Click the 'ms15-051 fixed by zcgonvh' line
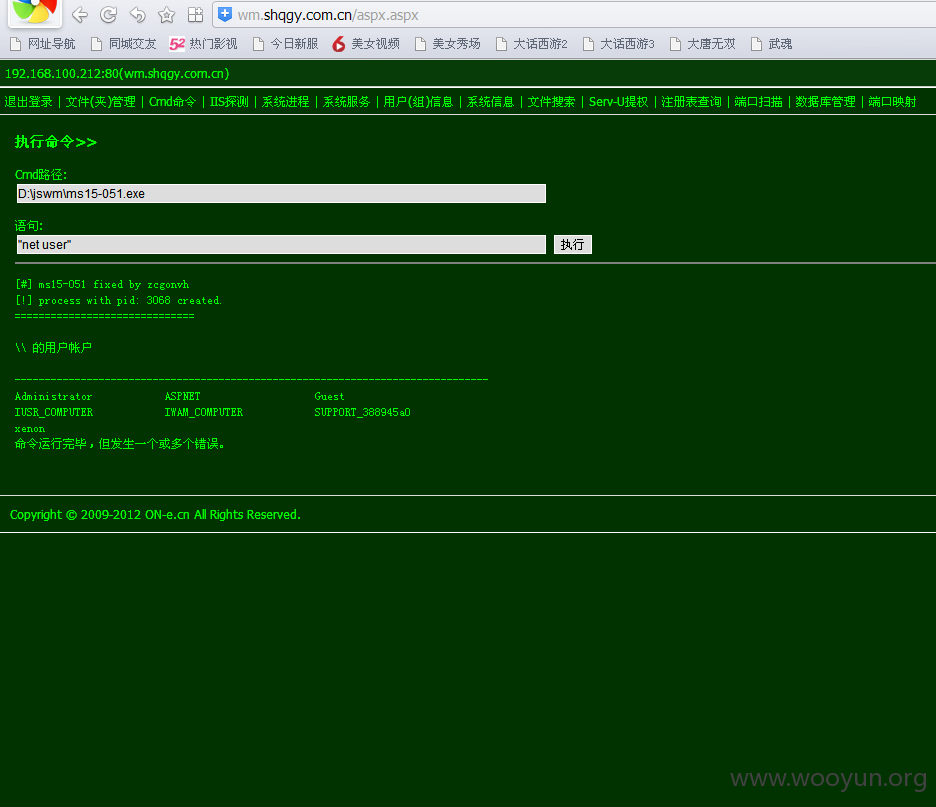 [102, 284]
